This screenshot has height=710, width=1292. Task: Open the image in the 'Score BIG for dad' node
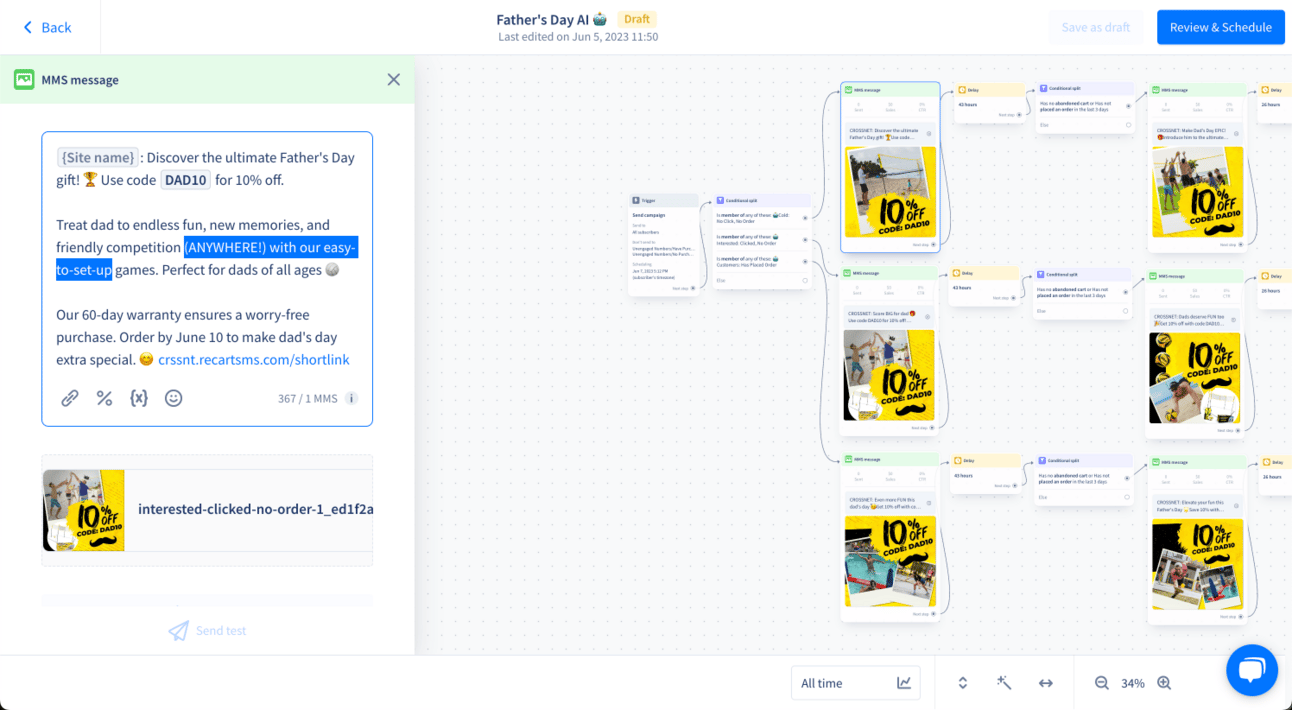(890, 375)
